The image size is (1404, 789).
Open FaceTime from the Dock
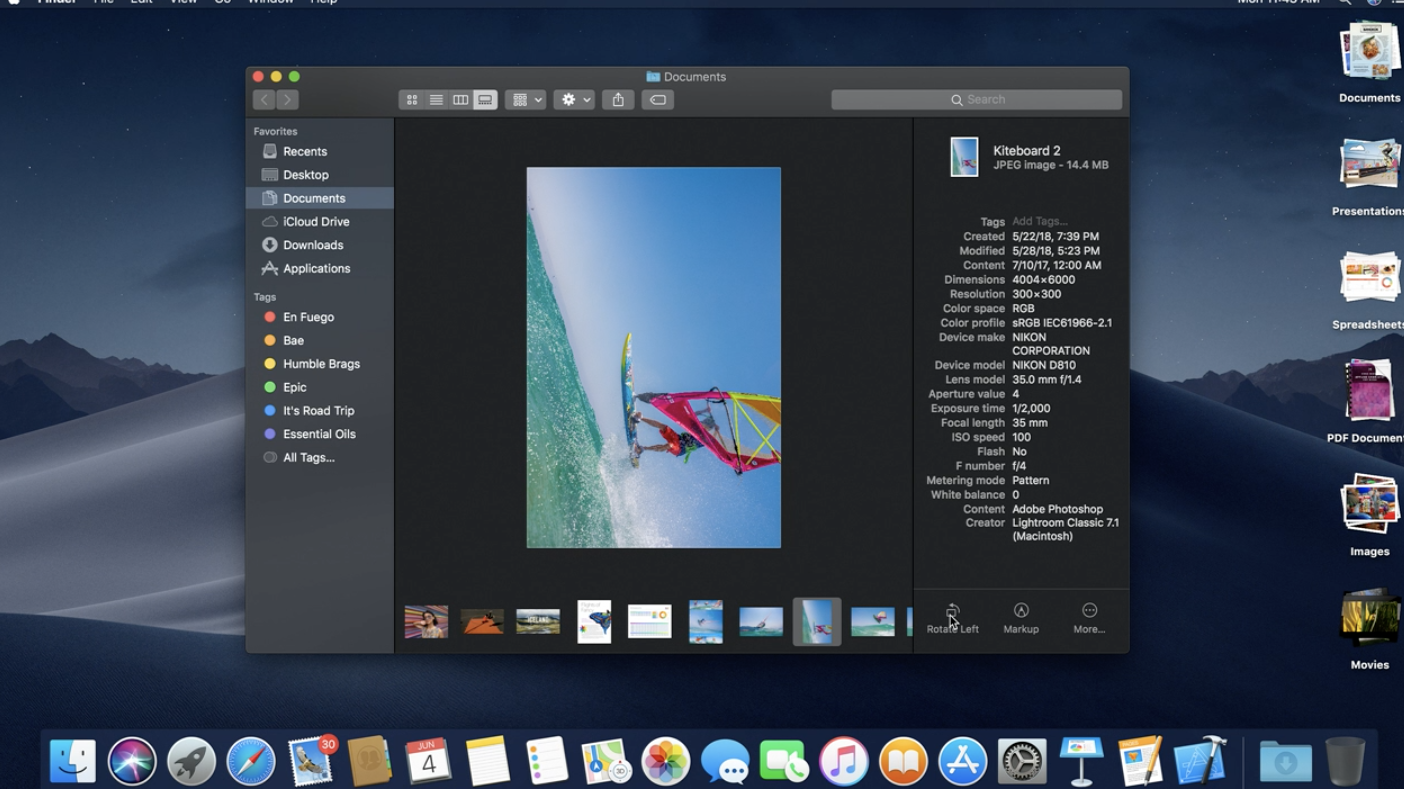784,761
